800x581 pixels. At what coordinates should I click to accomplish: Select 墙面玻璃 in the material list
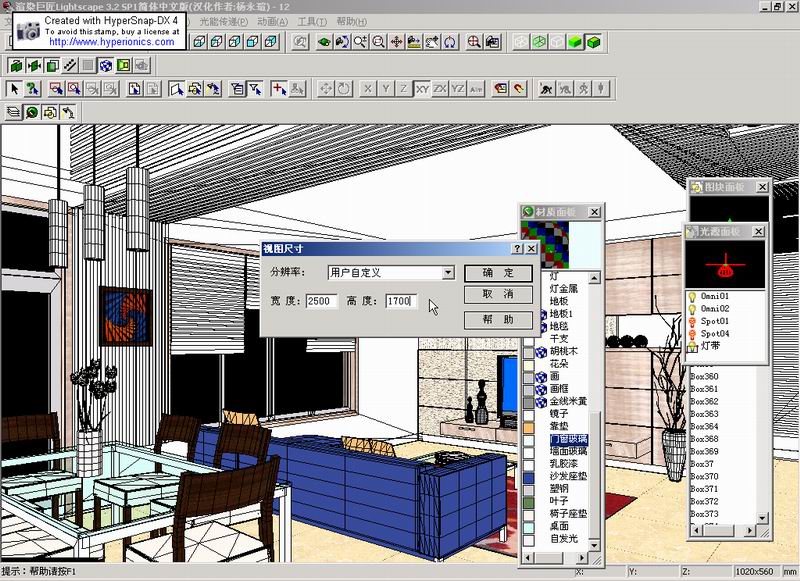568,451
